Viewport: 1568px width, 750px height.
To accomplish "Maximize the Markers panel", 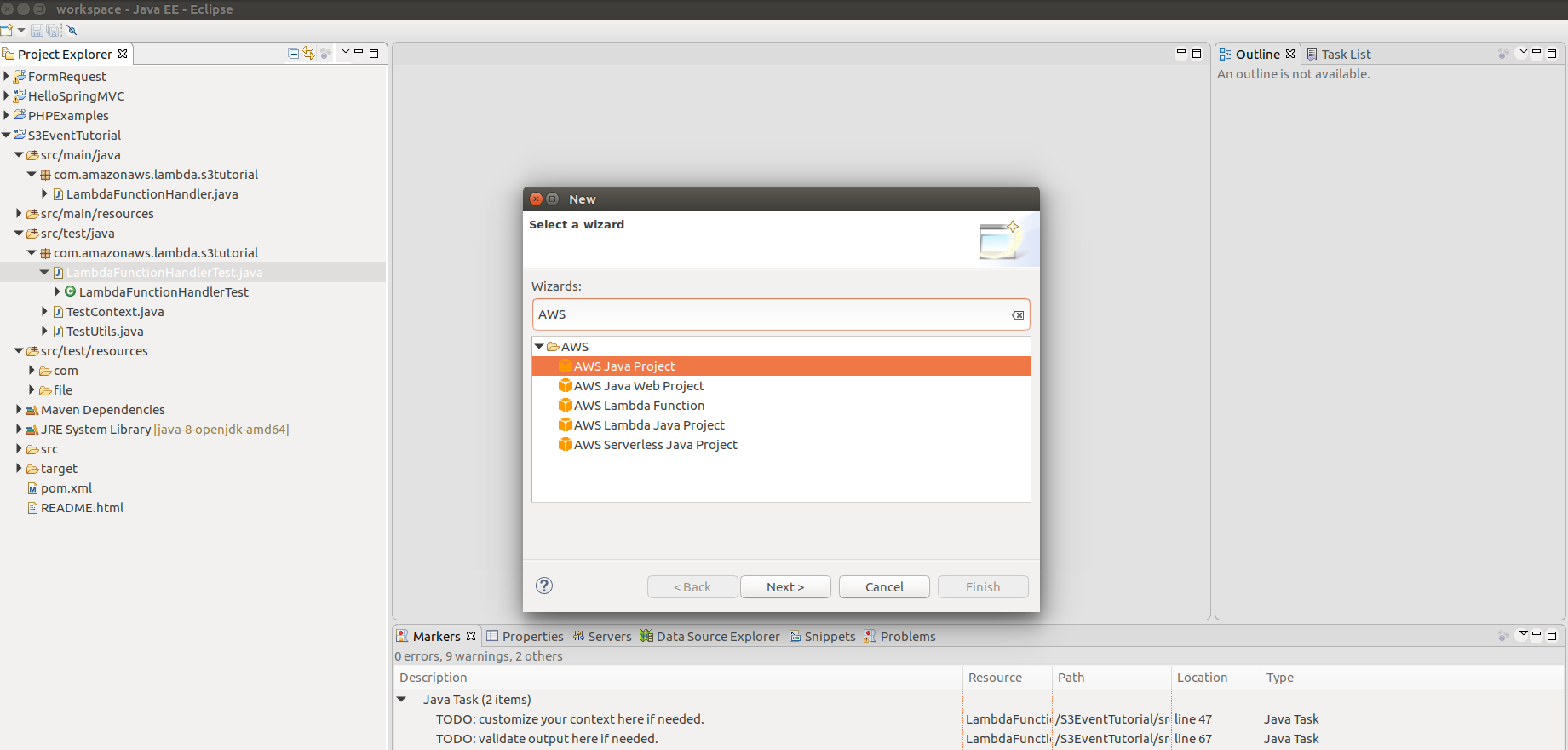I will point(1552,635).
